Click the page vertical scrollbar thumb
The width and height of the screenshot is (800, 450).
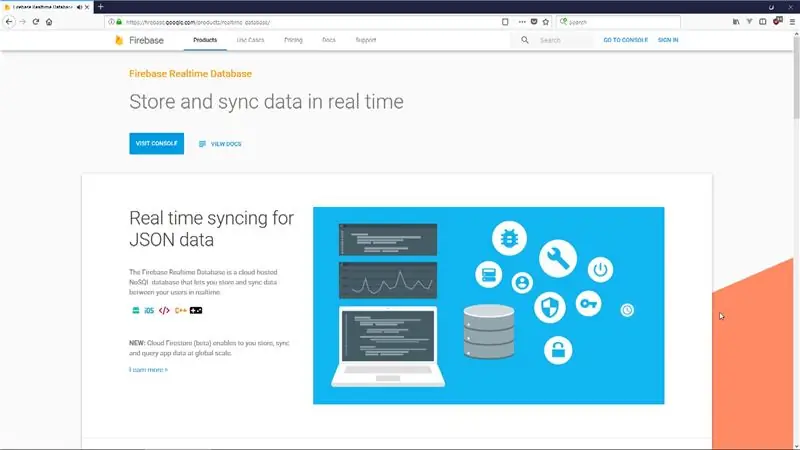point(796,77)
